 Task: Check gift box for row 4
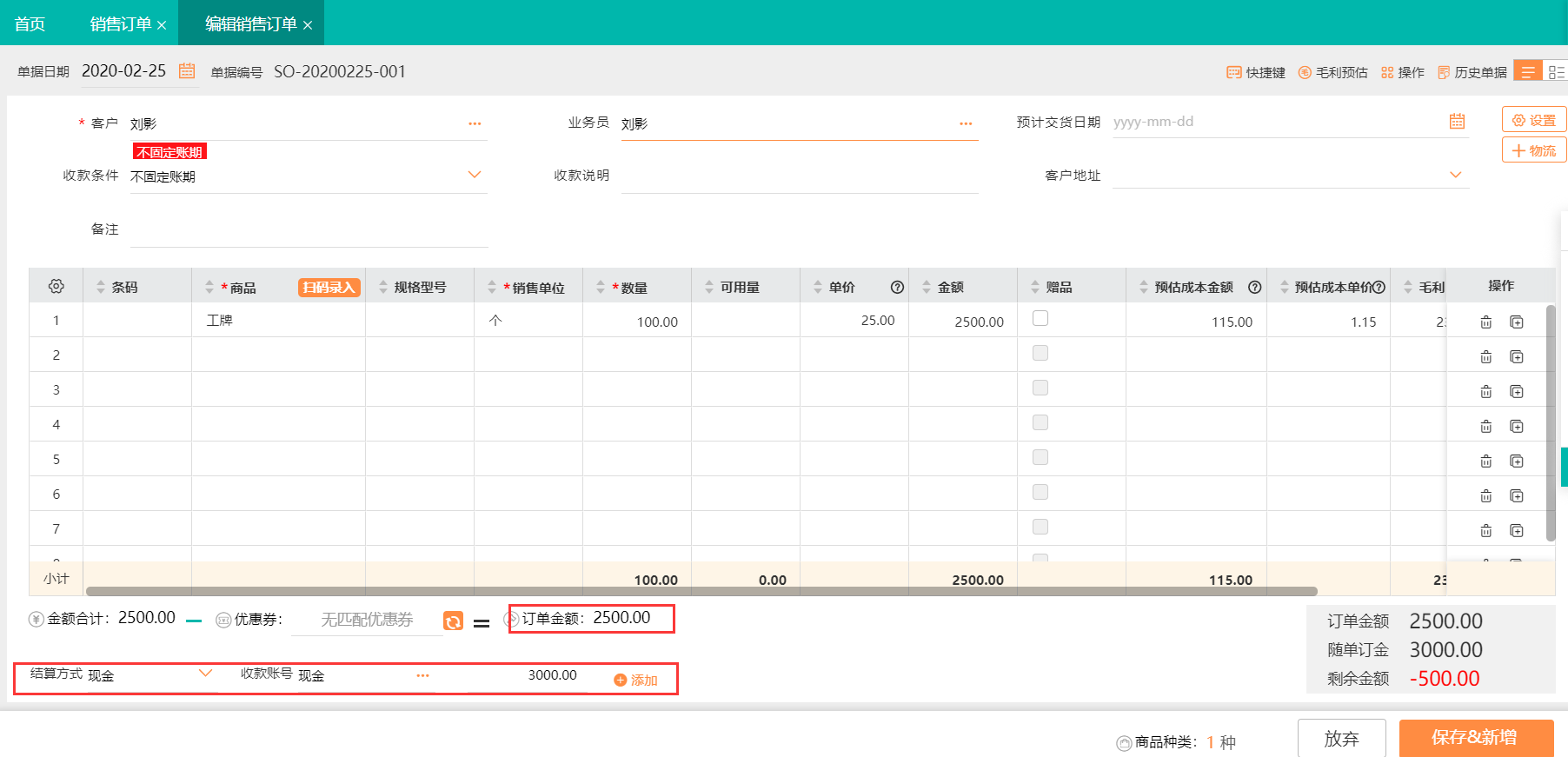pos(1040,422)
